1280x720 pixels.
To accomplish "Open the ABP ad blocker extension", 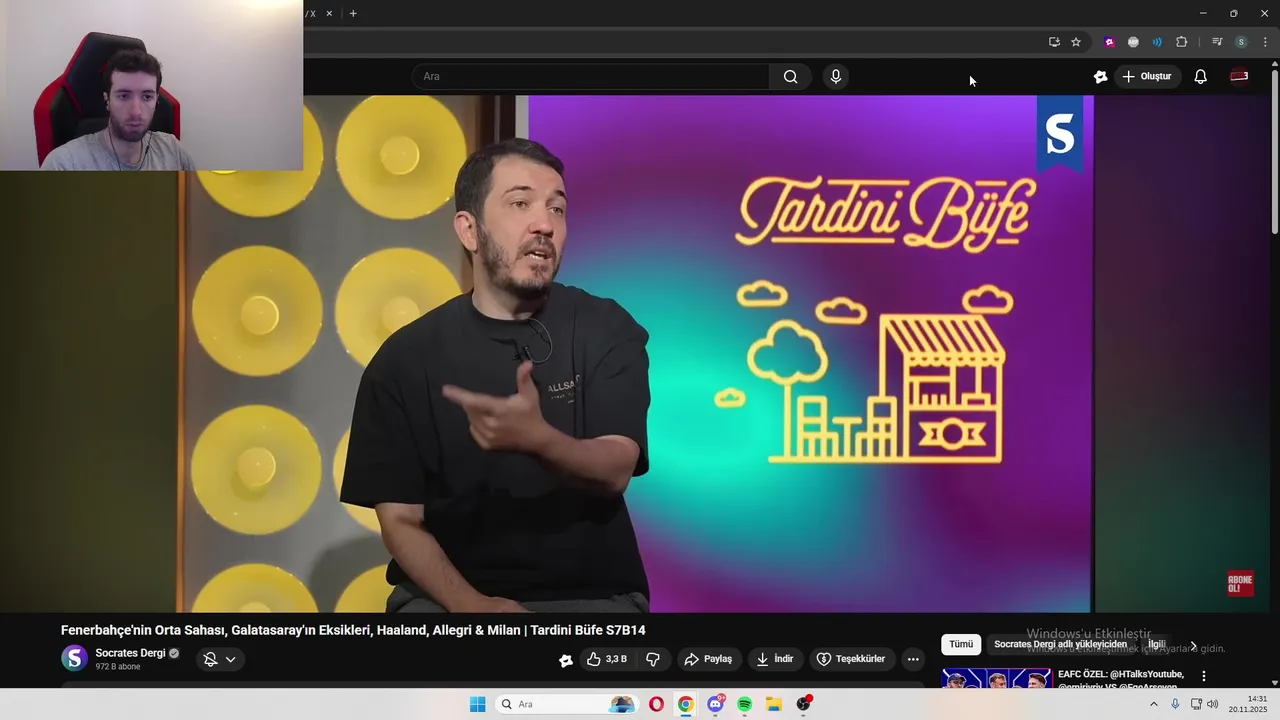I will (x=1133, y=42).
